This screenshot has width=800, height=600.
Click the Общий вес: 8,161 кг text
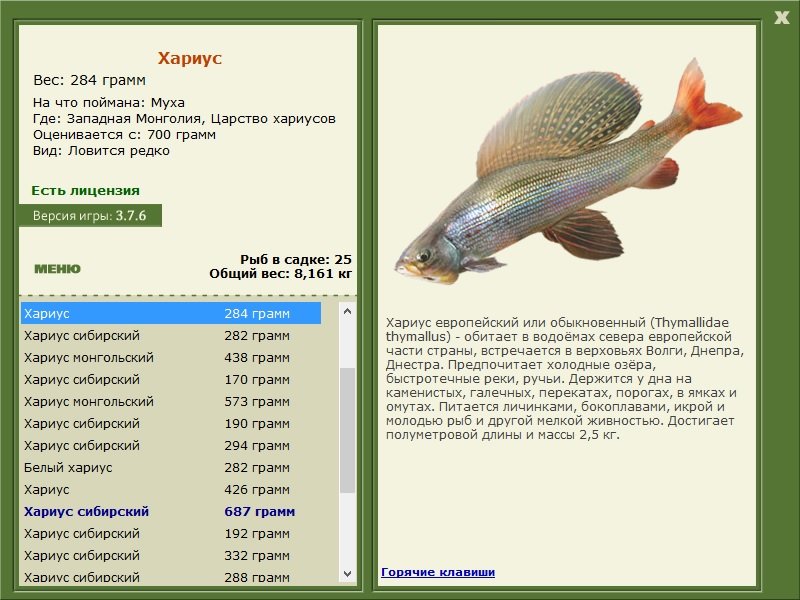[x=281, y=273]
